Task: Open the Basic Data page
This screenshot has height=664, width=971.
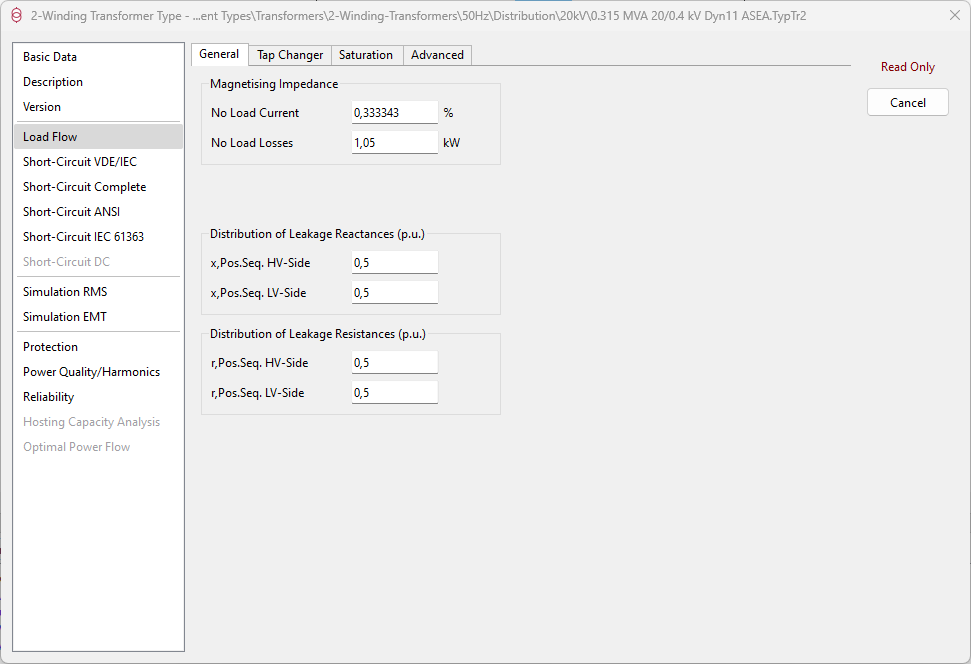Action: 50,57
